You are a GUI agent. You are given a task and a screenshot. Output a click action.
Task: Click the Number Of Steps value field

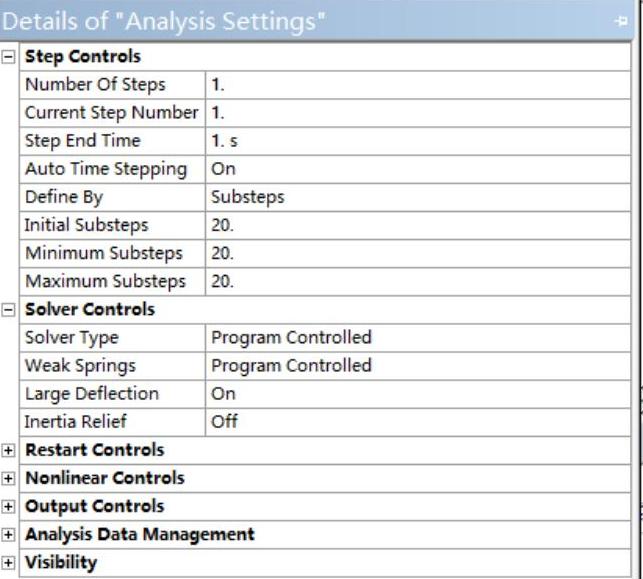[420, 84]
